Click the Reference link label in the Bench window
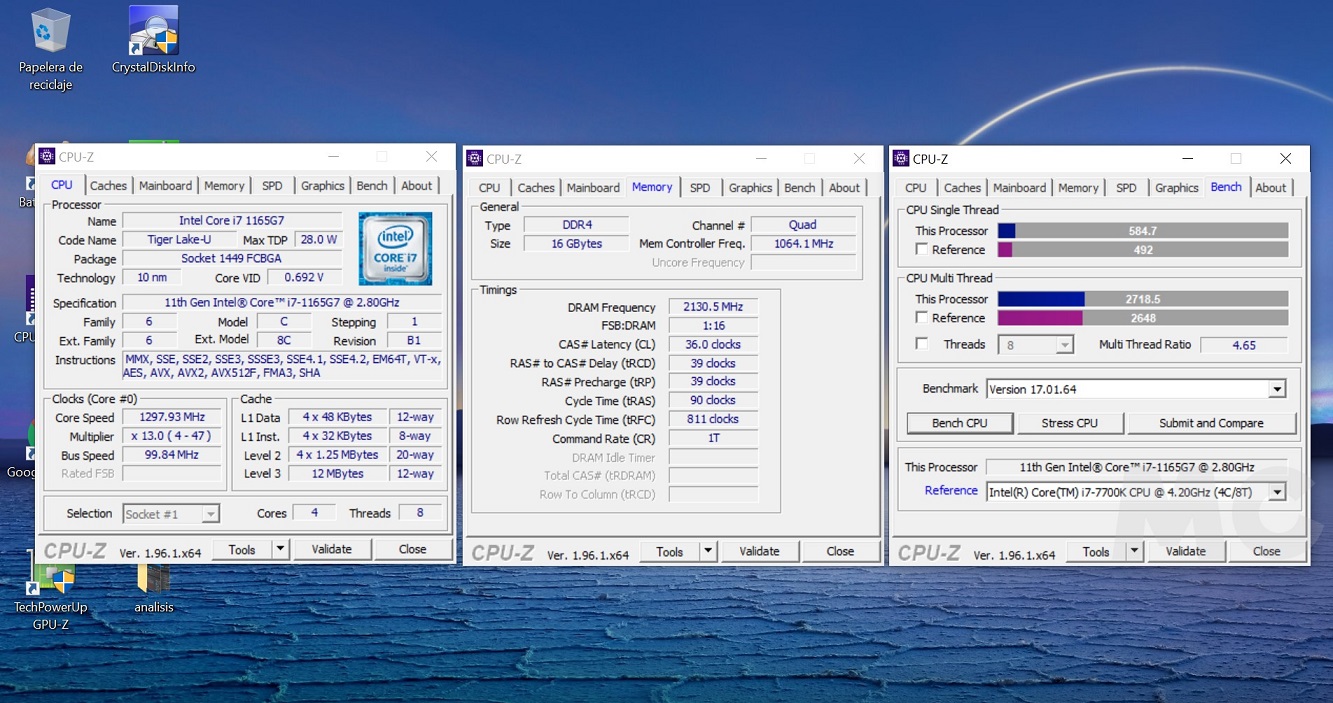Image resolution: width=1333 pixels, height=703 pixels. (x=951, y=491)
